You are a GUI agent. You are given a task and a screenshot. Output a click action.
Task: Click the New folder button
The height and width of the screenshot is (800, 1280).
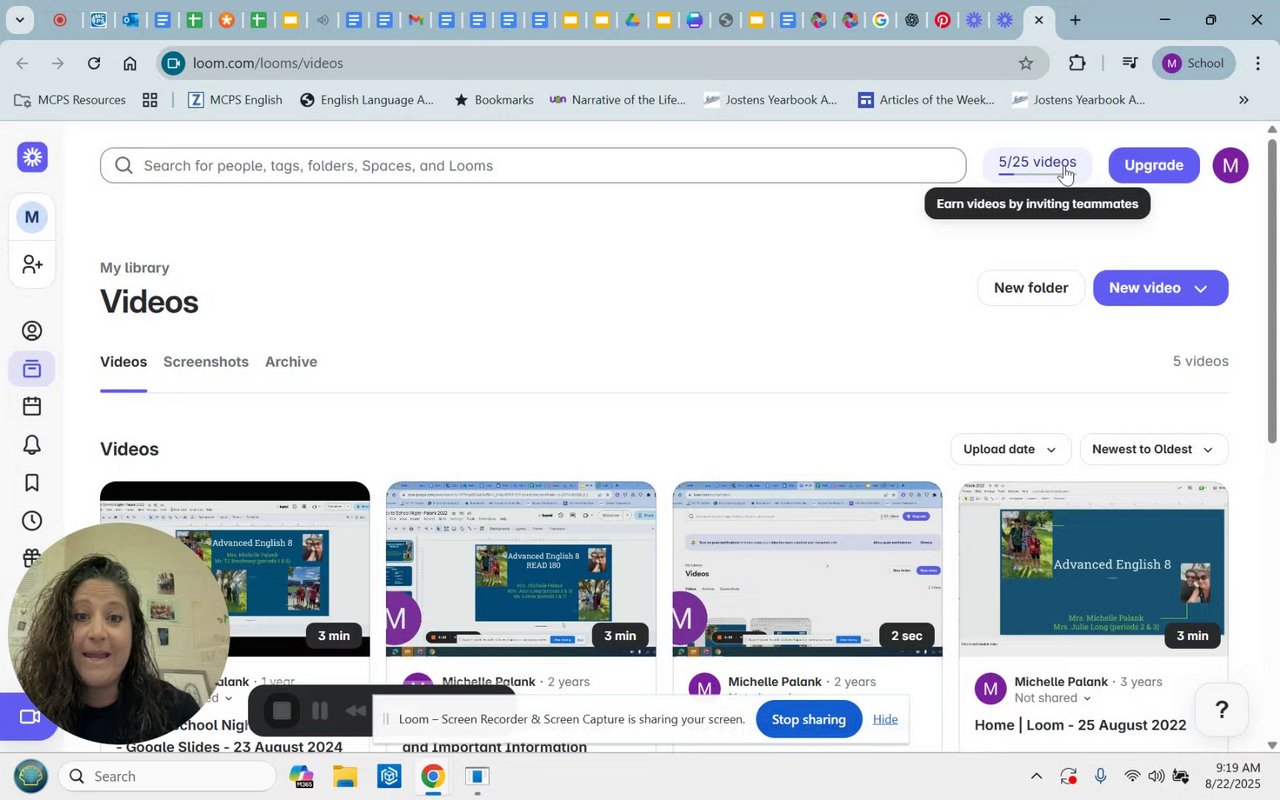click(x=1031, y=288)
